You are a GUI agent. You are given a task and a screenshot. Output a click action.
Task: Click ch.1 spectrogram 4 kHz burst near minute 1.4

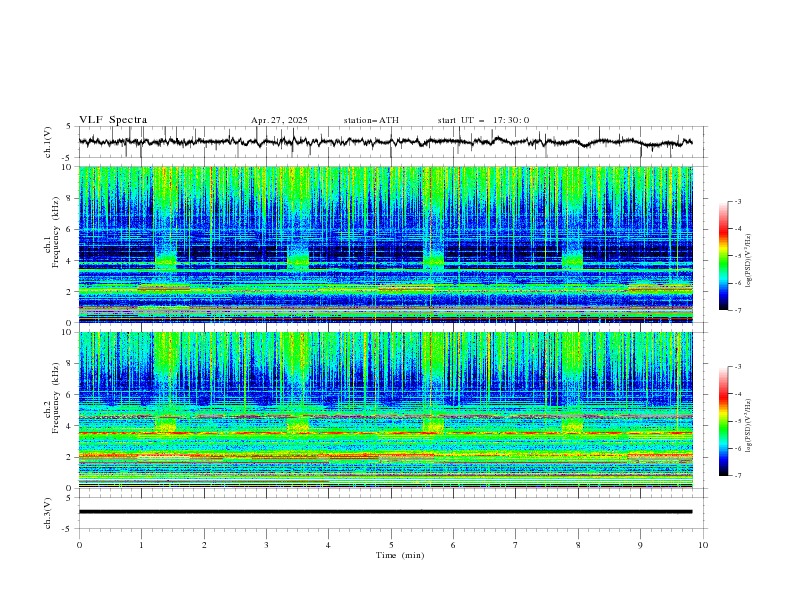(x=166, y=261)
